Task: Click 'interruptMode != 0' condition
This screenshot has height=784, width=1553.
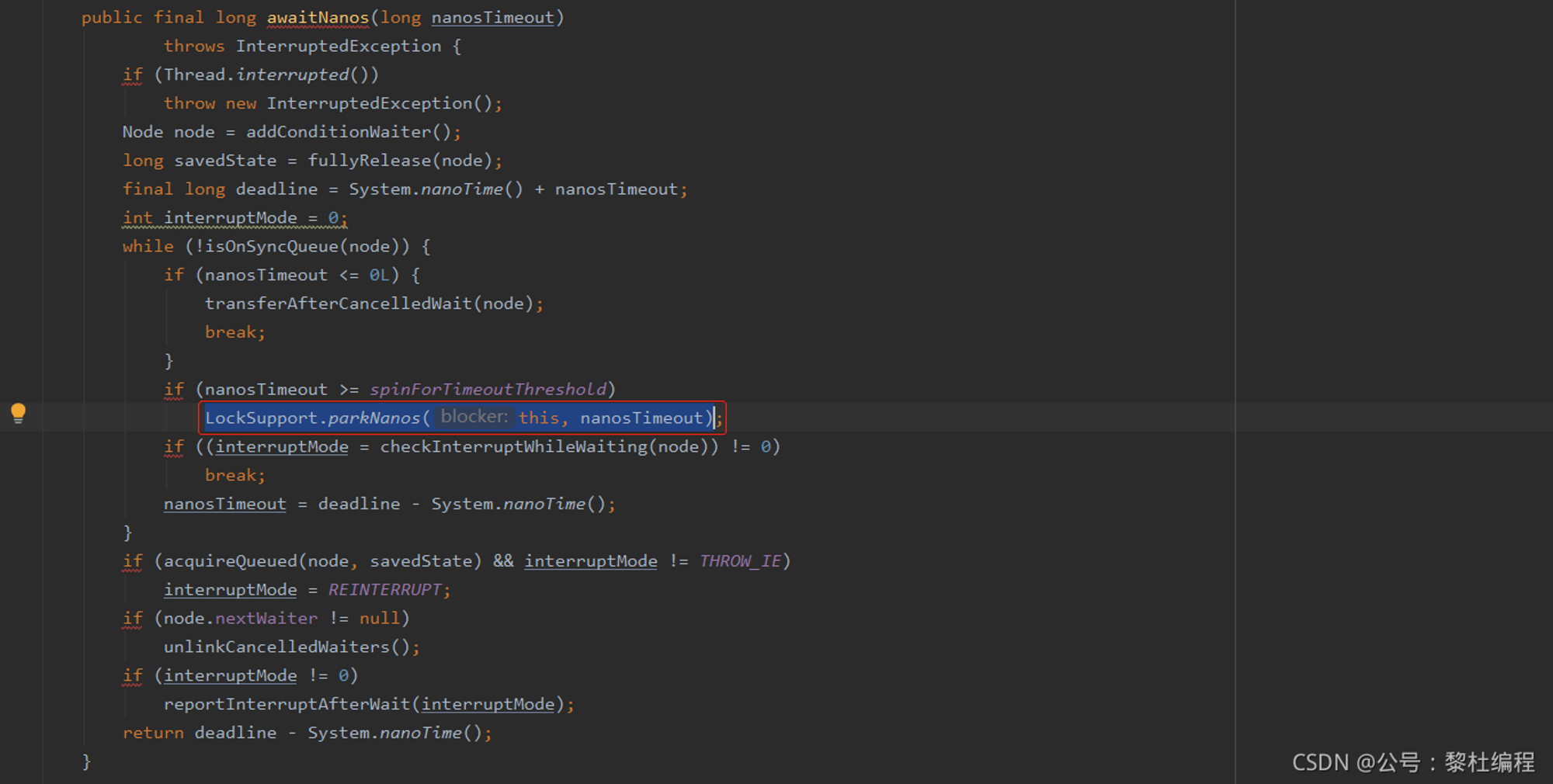Action: coord(256,676)
